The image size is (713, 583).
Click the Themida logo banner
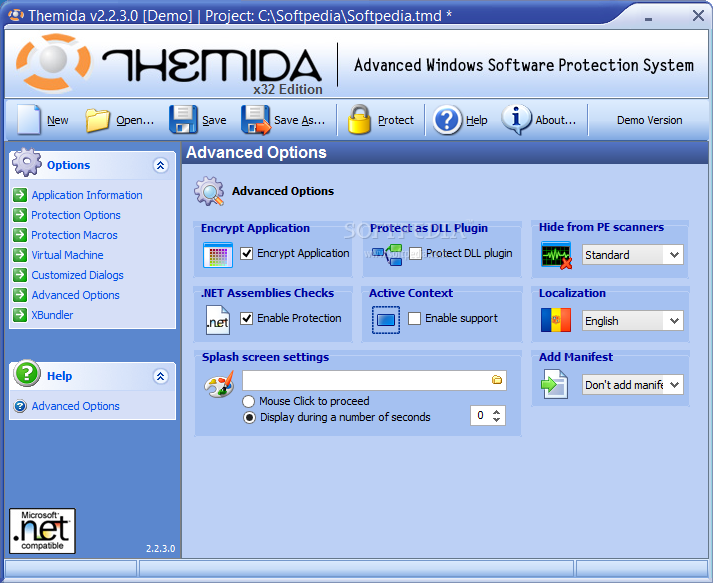(x=356, y=64)
